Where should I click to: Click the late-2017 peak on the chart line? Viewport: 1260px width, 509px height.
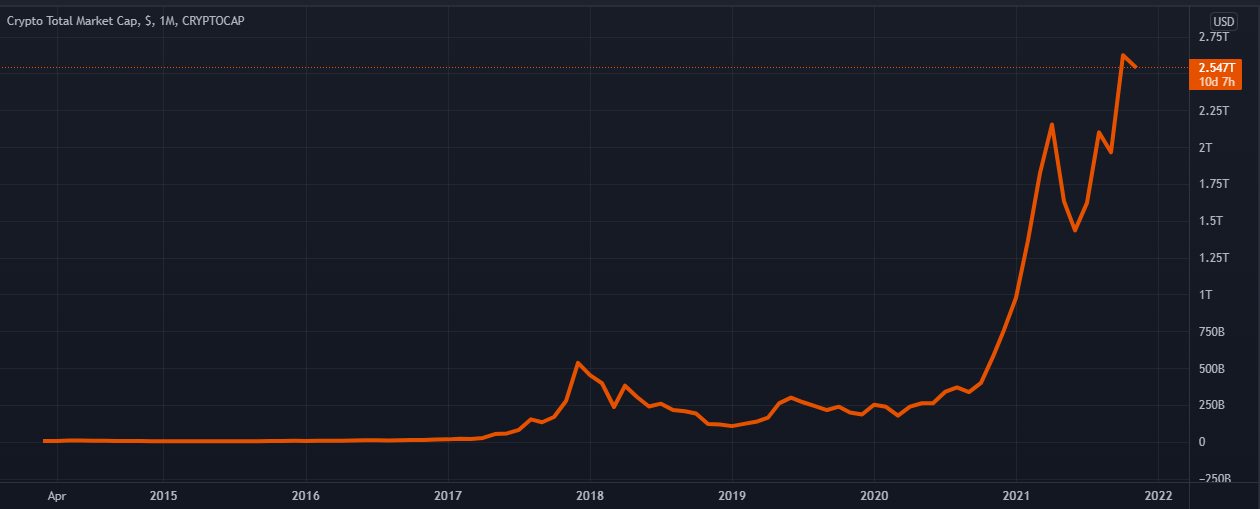click(578, 363)
